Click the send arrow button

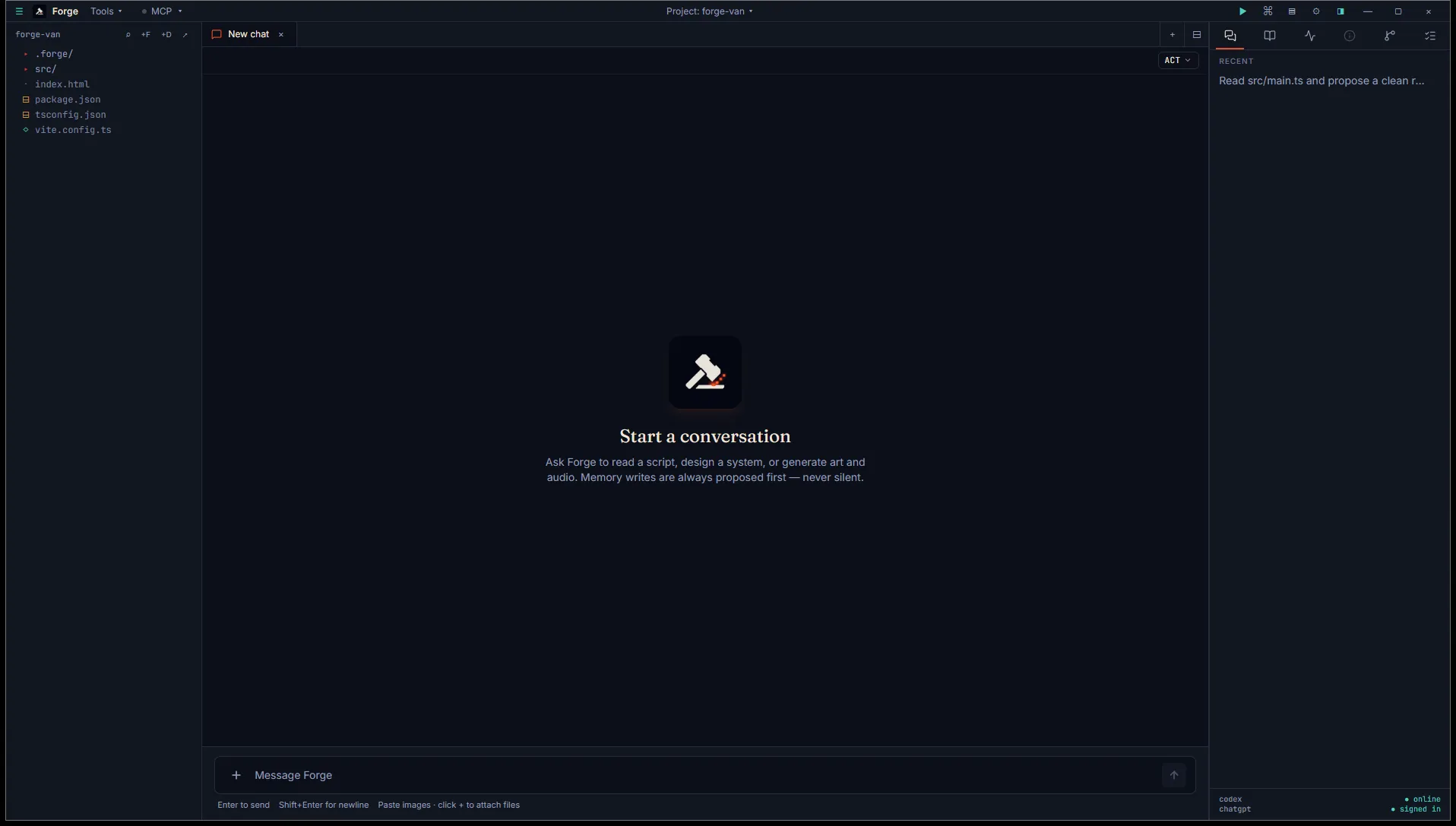coord(1174,775)
